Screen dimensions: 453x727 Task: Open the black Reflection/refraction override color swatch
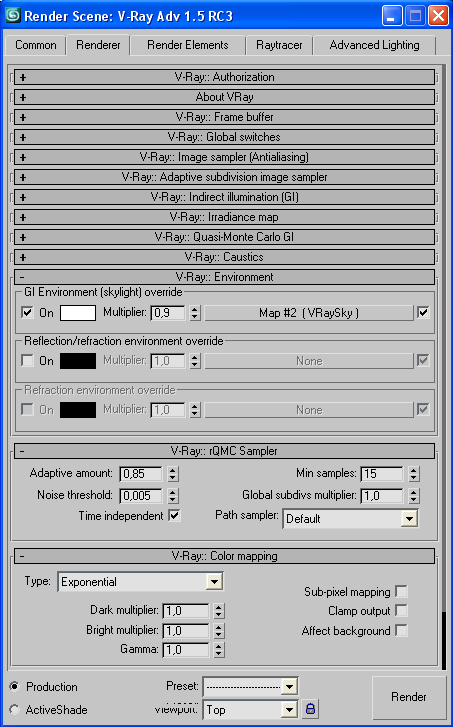(78, 361)
